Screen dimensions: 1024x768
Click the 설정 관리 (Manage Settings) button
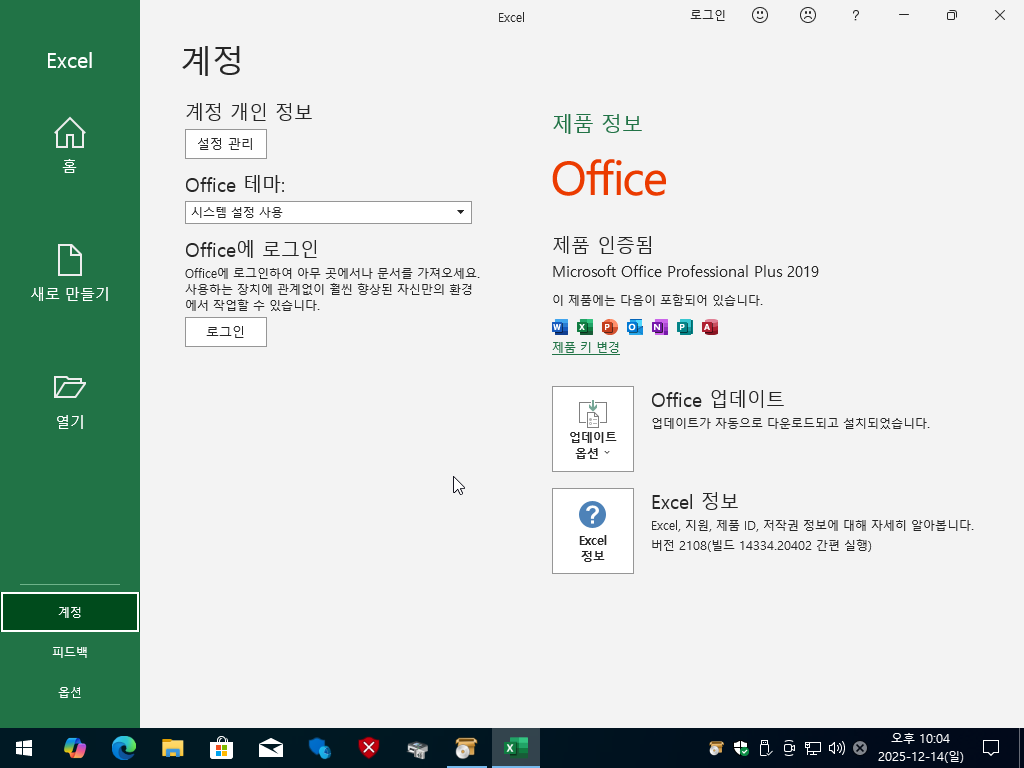[225, 144]
